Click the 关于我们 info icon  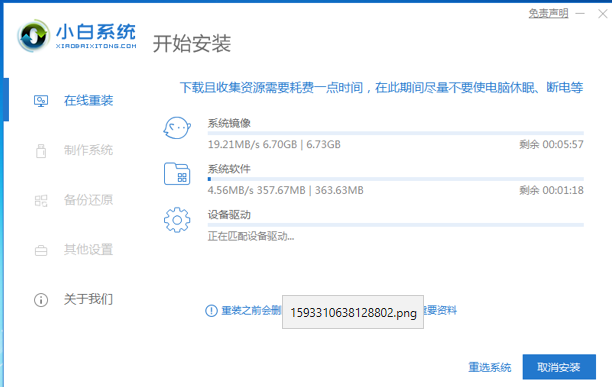(x=41, y=300)
